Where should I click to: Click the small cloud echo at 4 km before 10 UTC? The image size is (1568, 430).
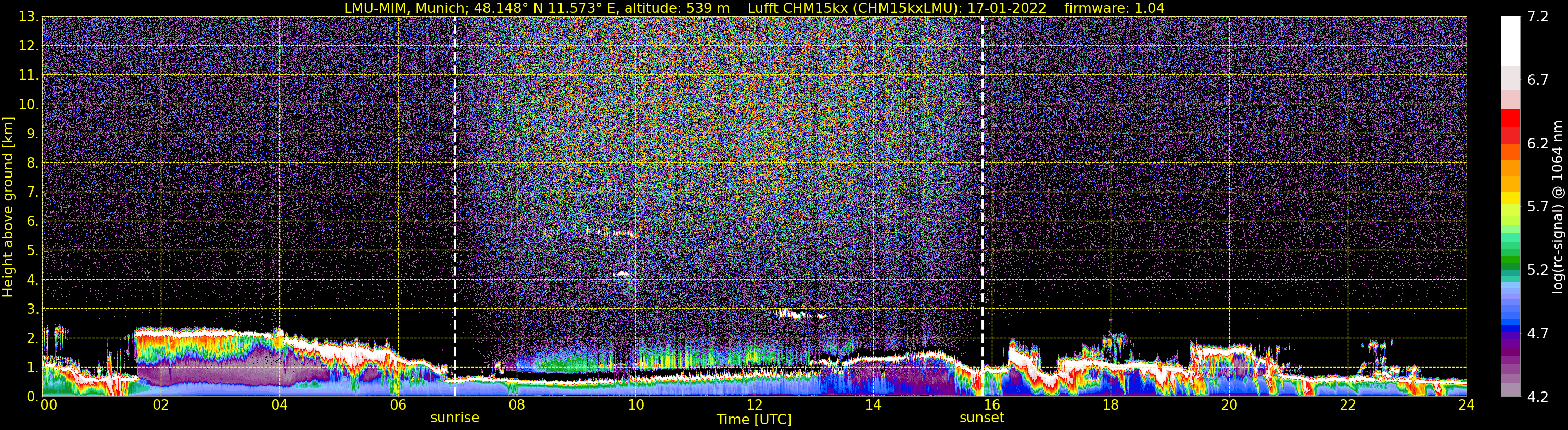[x=622, y=274]
